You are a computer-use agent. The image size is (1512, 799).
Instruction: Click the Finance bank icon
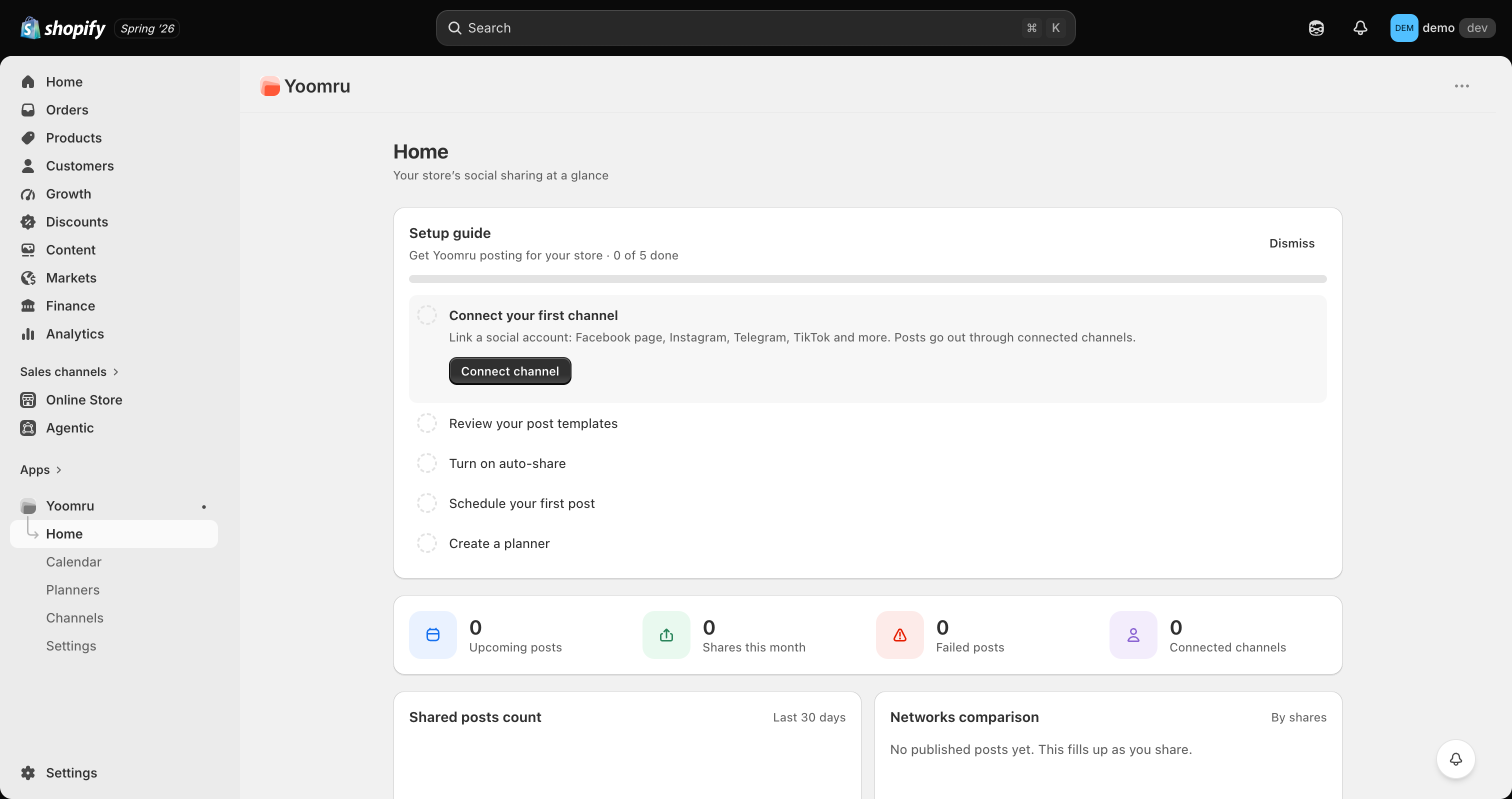tap(27, 306)
